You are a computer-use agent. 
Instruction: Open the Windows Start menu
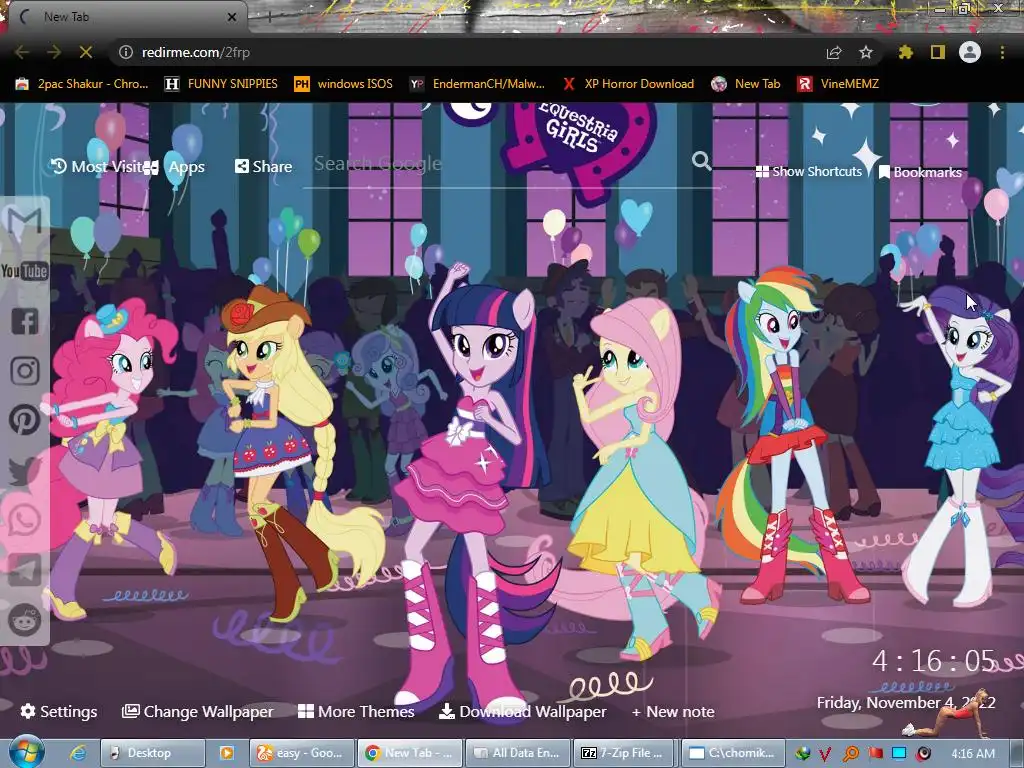(26, 753)
